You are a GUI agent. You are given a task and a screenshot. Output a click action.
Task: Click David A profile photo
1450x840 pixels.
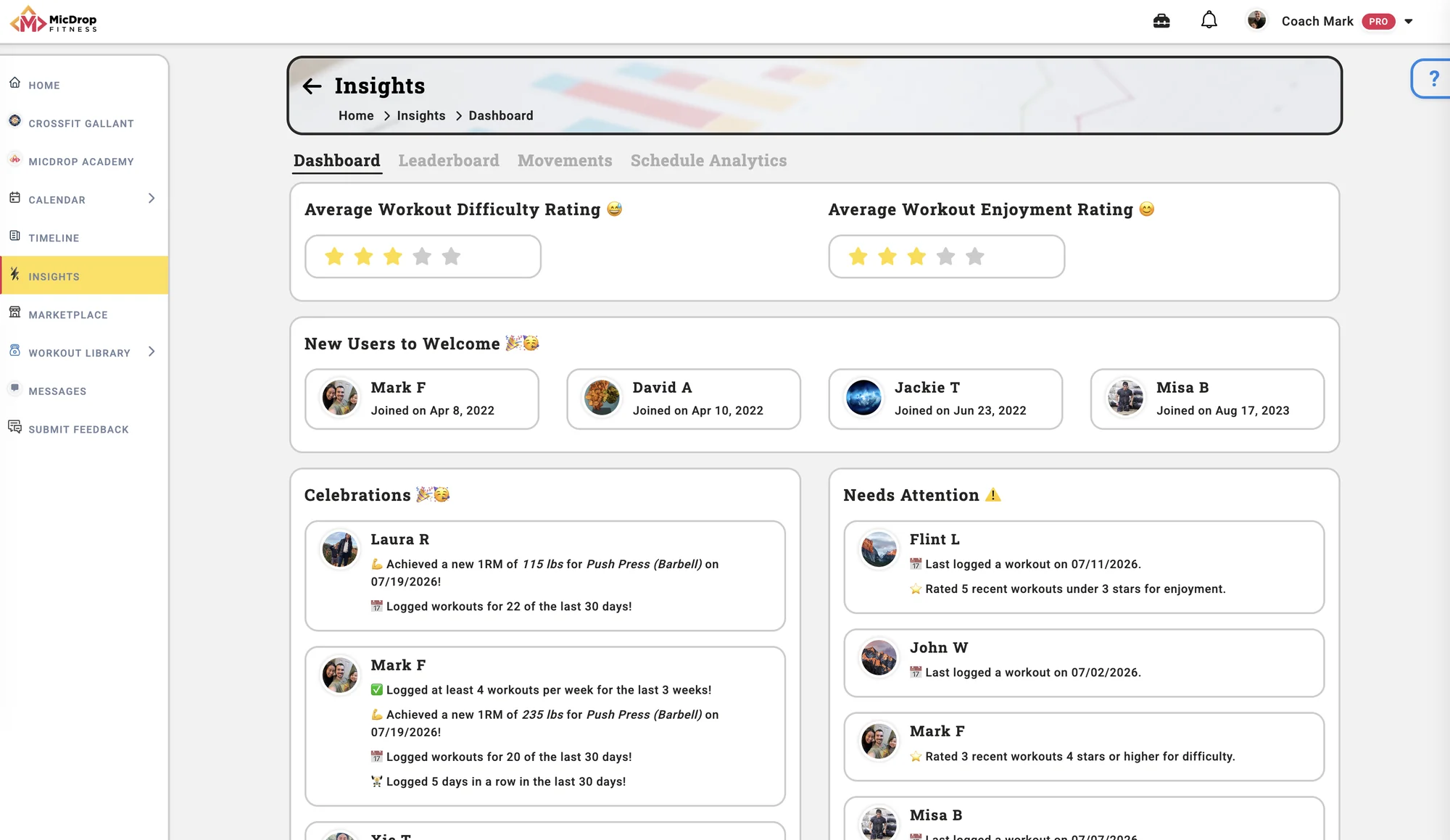[602, 398]
